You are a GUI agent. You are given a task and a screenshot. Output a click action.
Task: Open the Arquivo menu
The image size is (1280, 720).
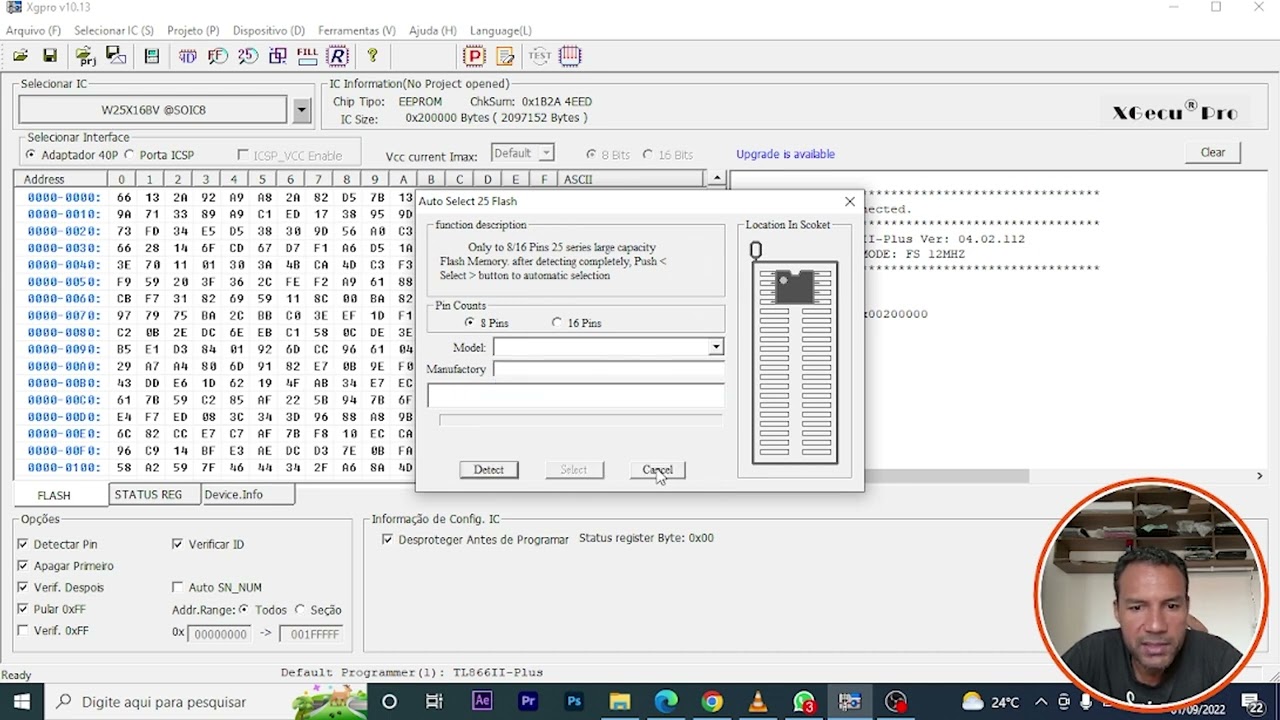click(x=33, y=30)
